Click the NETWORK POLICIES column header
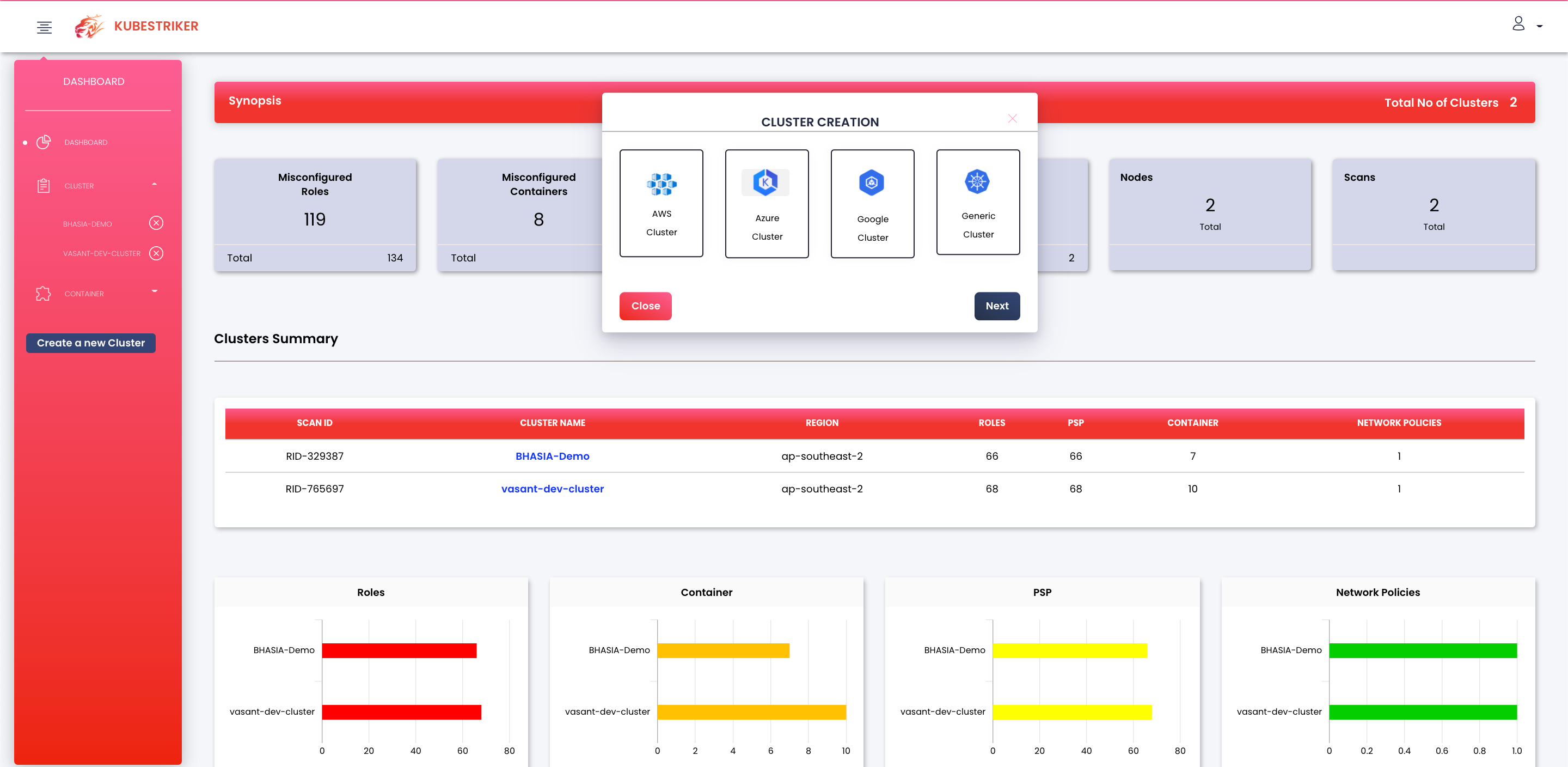The height and width of the screenshot is (767, 1568). pyautogui.click(x=1399, y=423)
